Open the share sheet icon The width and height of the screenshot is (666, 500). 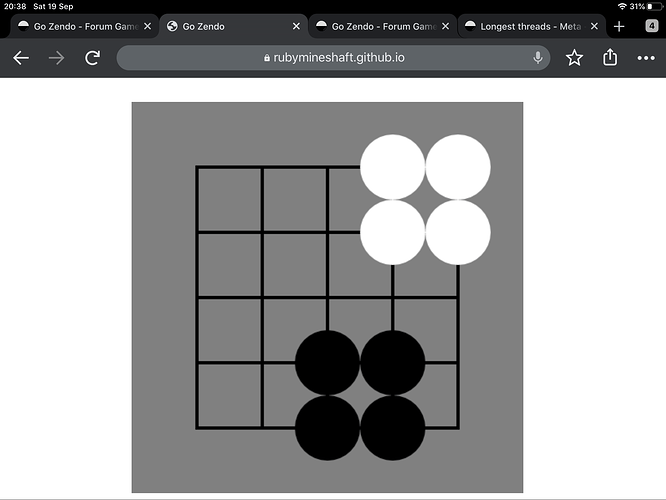coord(610,57)
